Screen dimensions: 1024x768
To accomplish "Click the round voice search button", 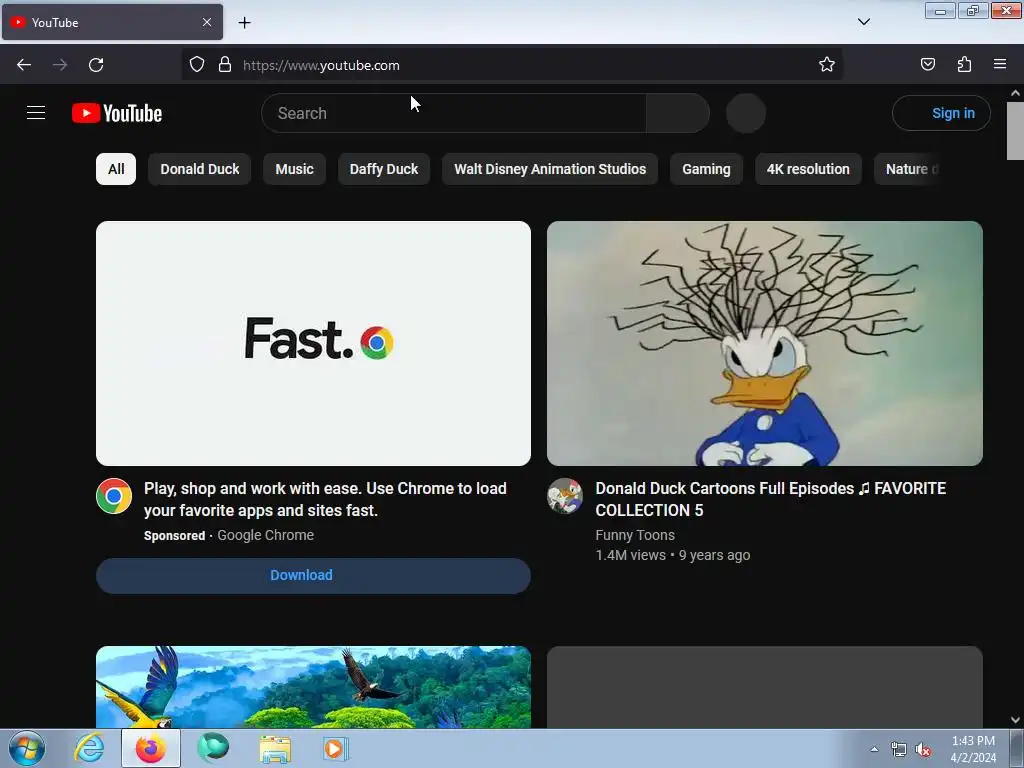I will click(746, 113).
